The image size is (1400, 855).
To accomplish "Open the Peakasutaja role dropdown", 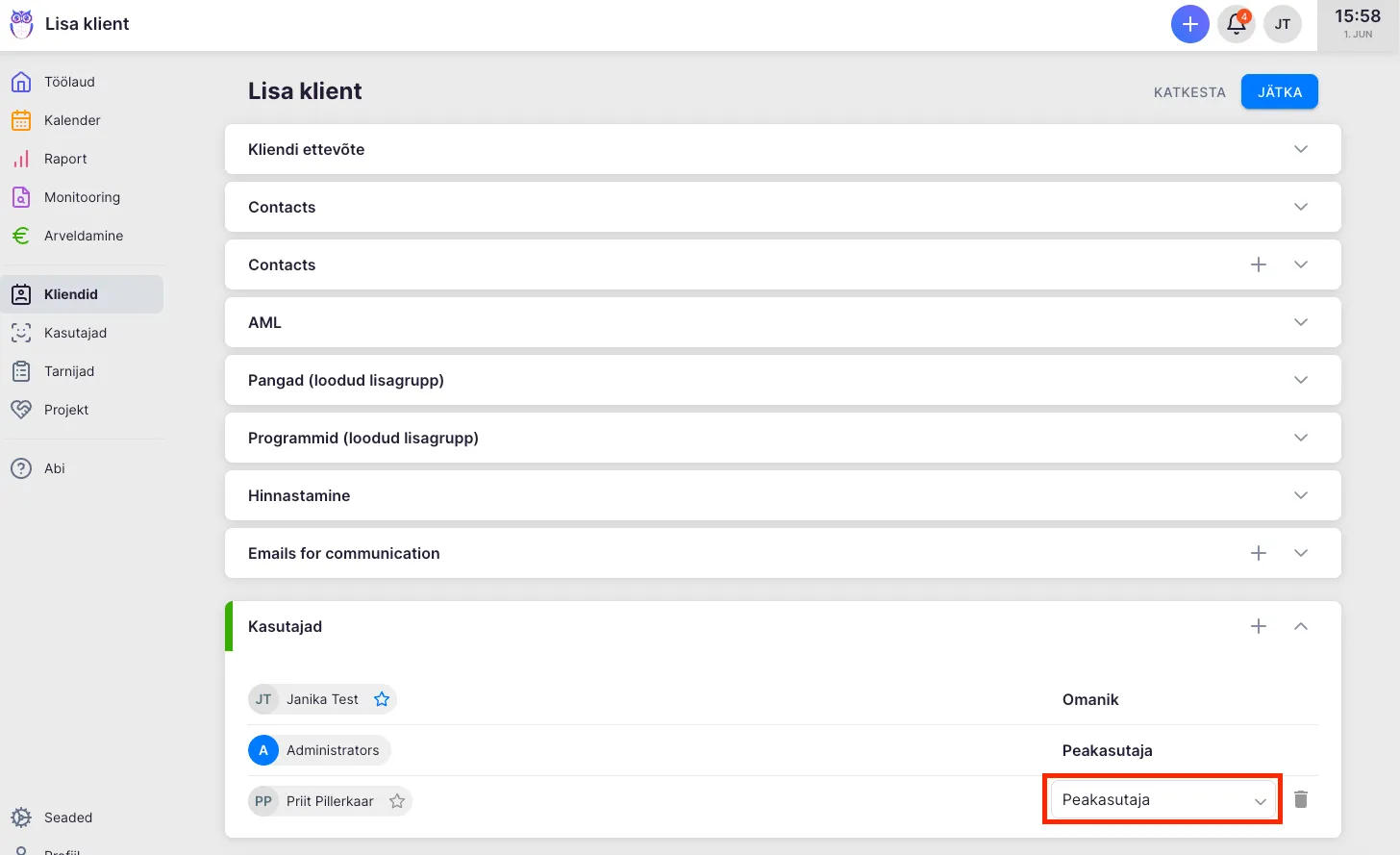I will [1162, 800].
